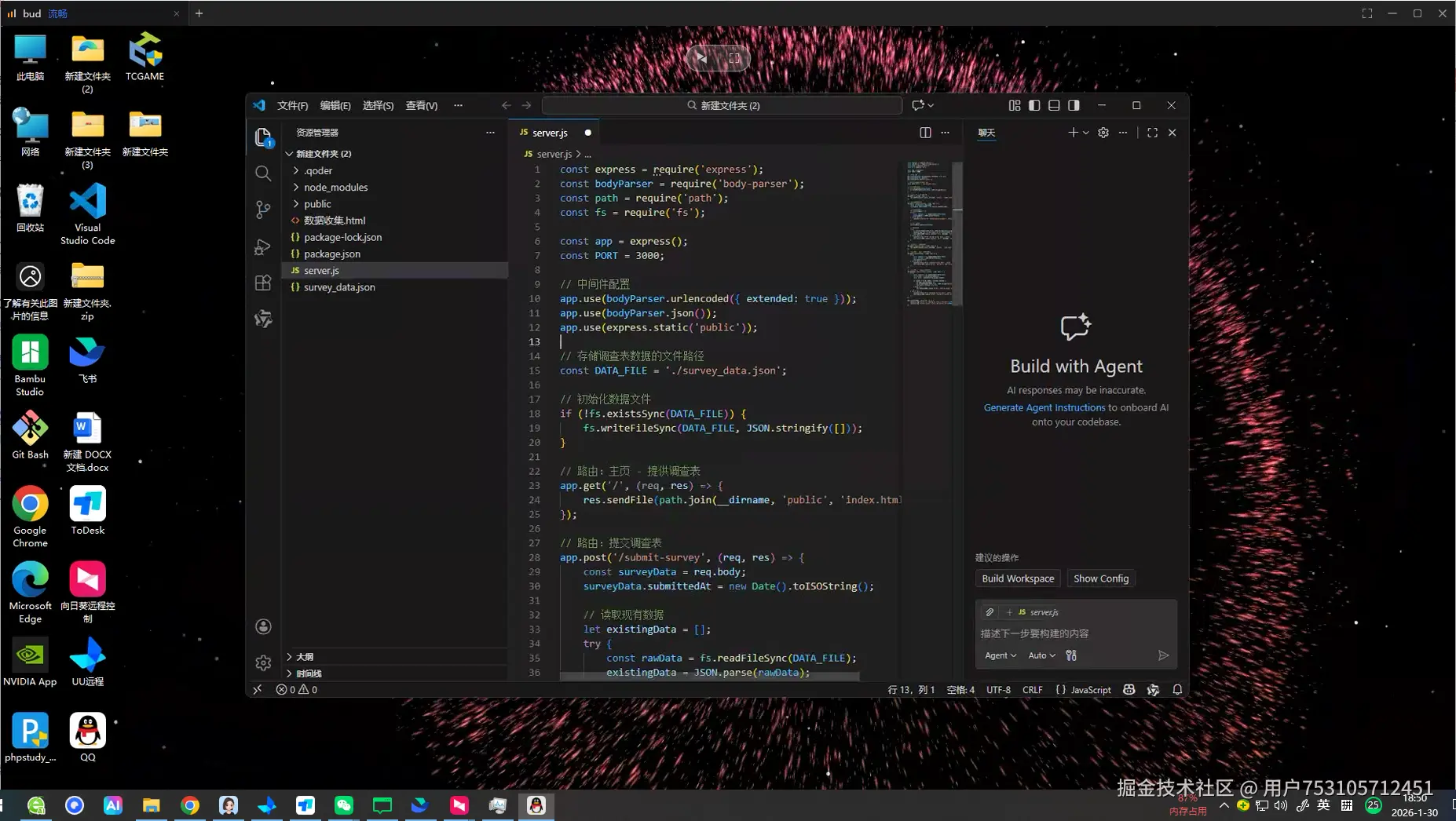Open the 文件(F) menu
Viewport: 1456px width, 821px height.
point(293,105)
